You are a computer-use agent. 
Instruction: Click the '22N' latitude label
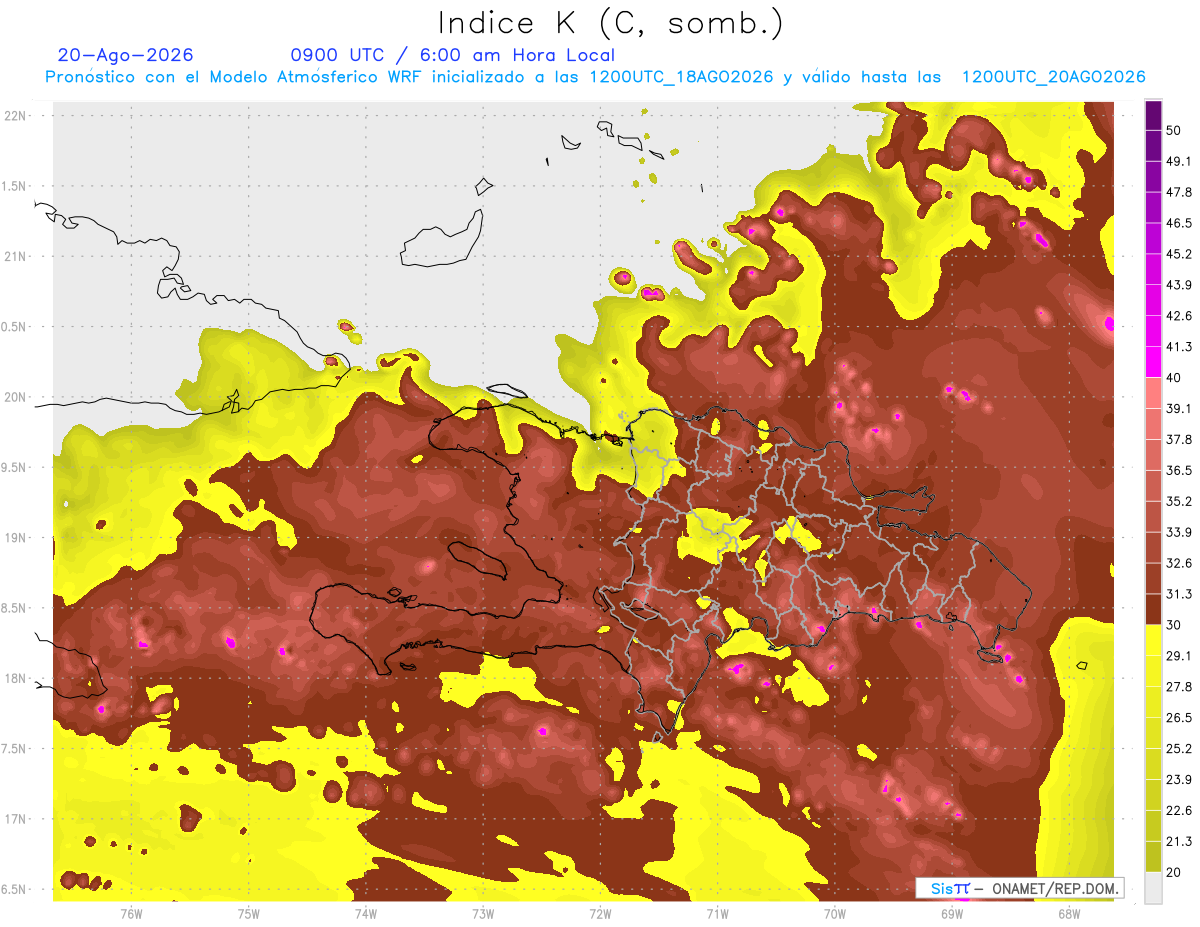click(x=17, y=115)
